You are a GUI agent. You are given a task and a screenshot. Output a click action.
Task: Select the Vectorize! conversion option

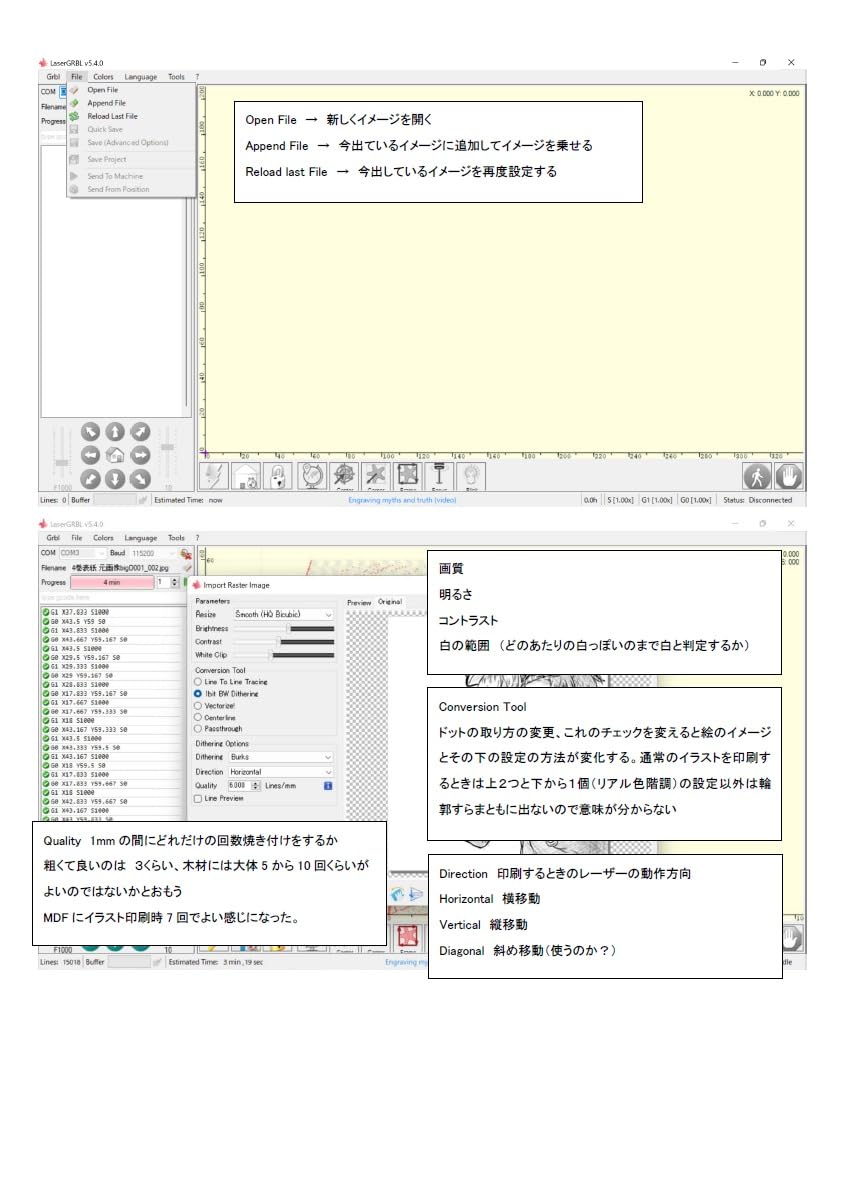(198, 705)
